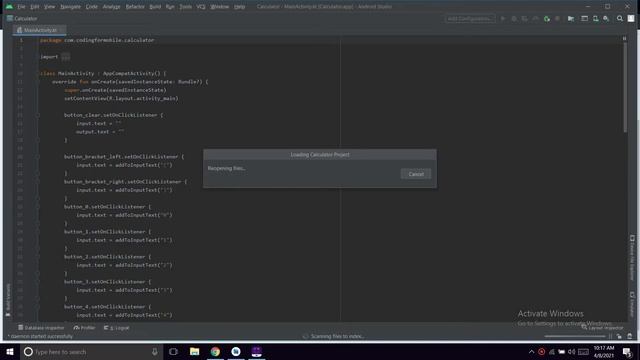The image size is (640, 360).
Task: Click the taskbar 'Type here to search' box
Action: click(91, 352)
